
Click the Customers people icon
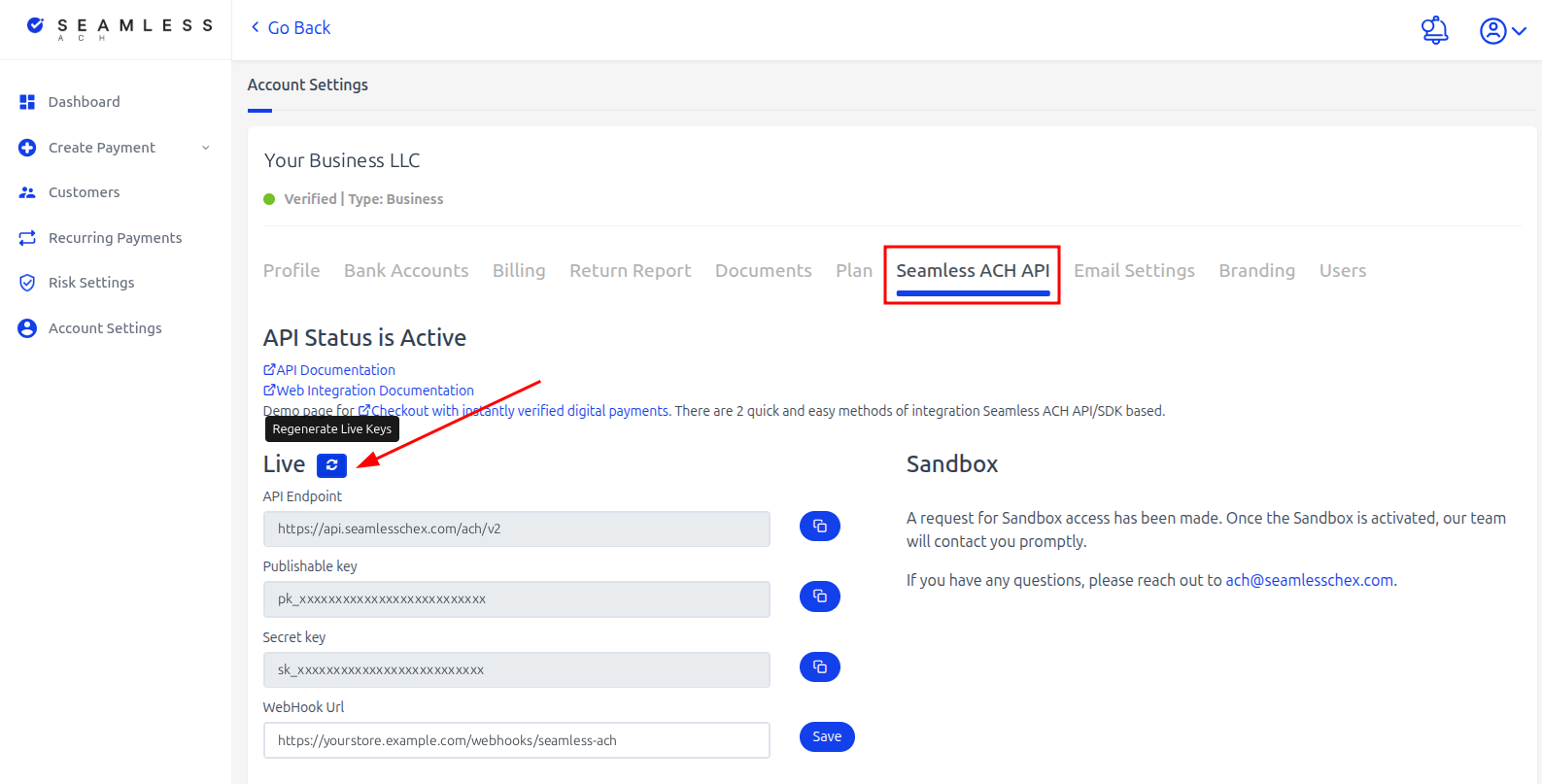click(x=27, y=192)
